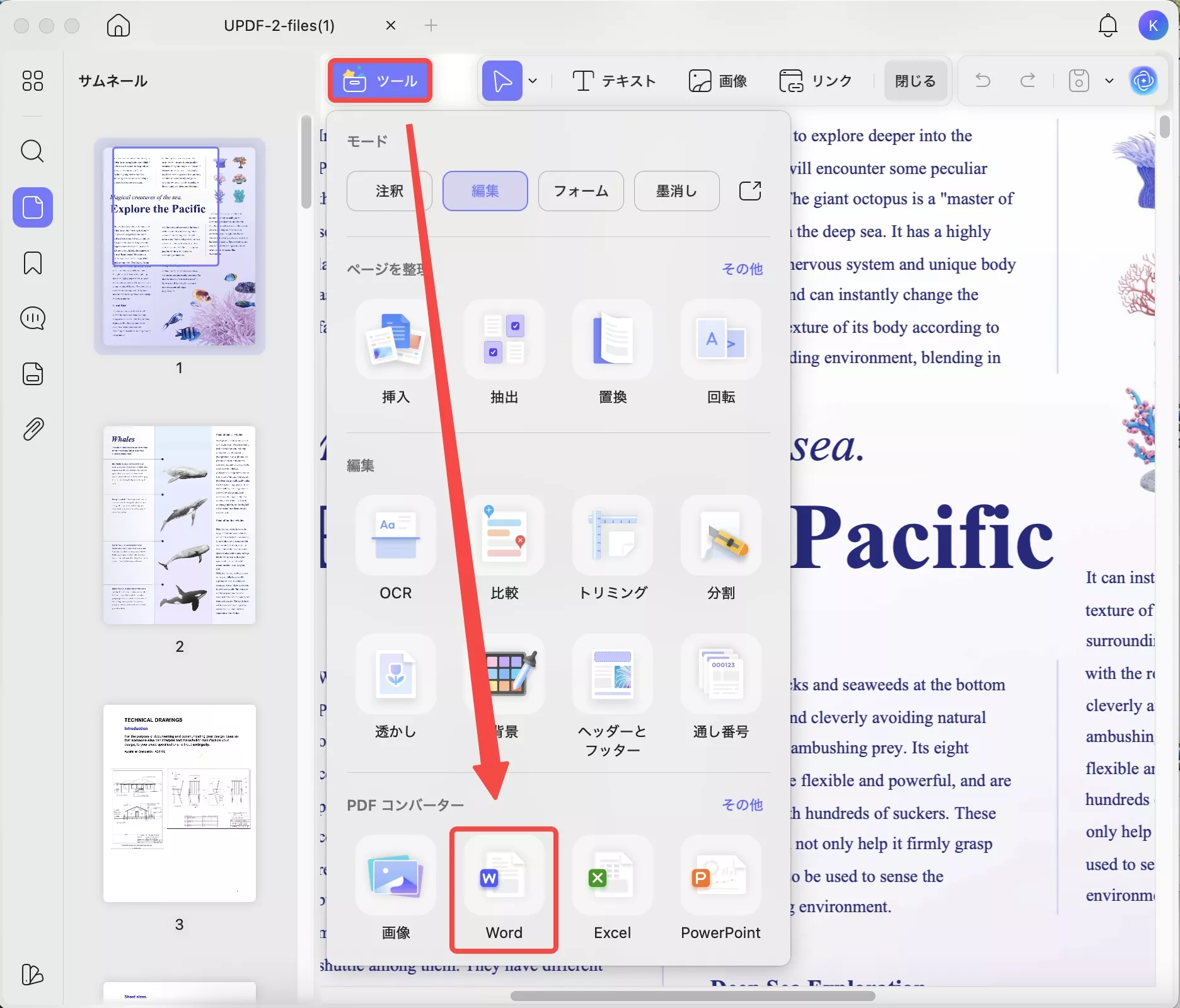1180x1008 pixels.
Task: Open Bates numbering (通し番号) tool
Action: pyautogui.click(x=721, y=688)
